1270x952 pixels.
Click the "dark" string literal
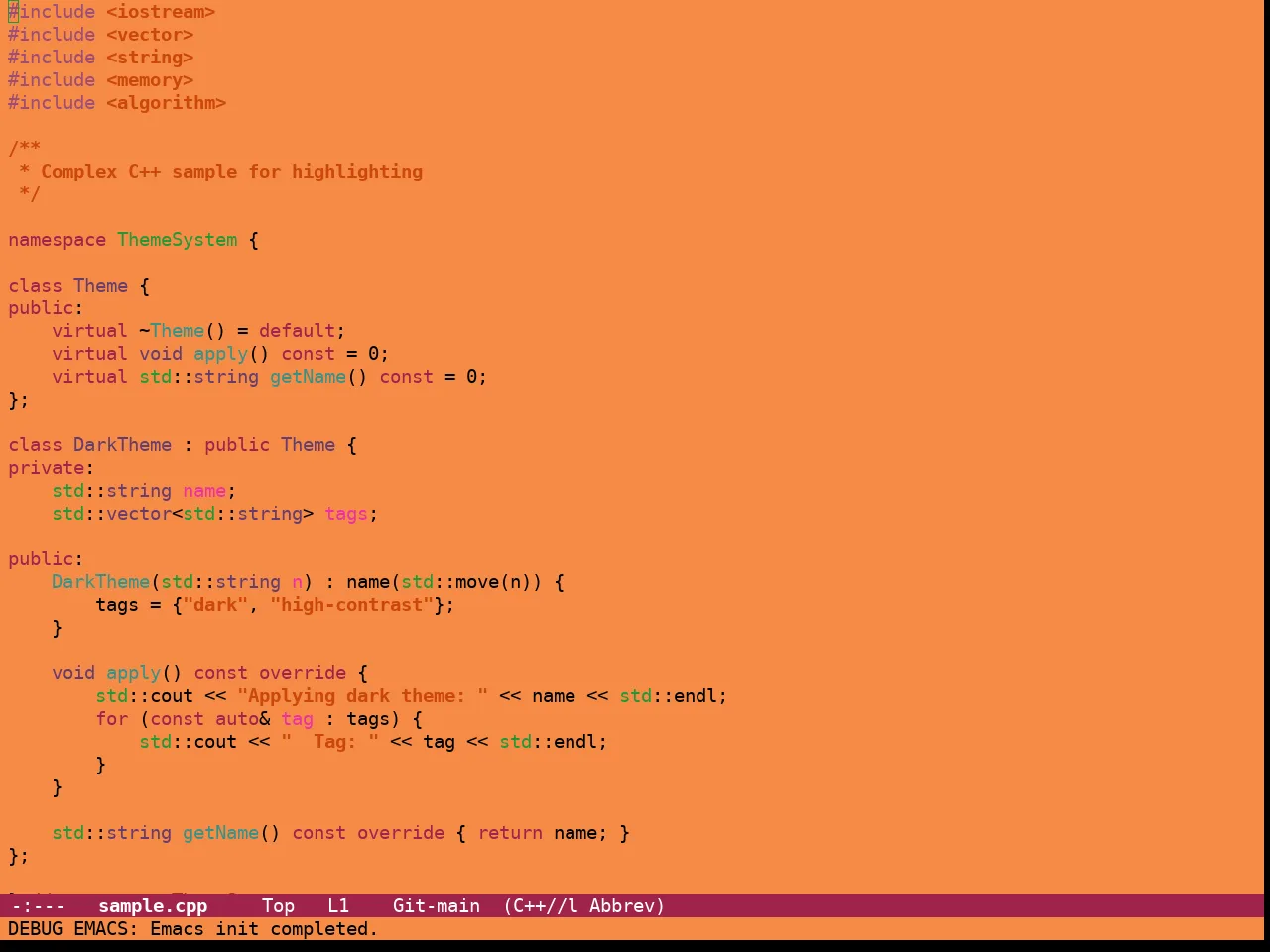[x=215, y=605]
